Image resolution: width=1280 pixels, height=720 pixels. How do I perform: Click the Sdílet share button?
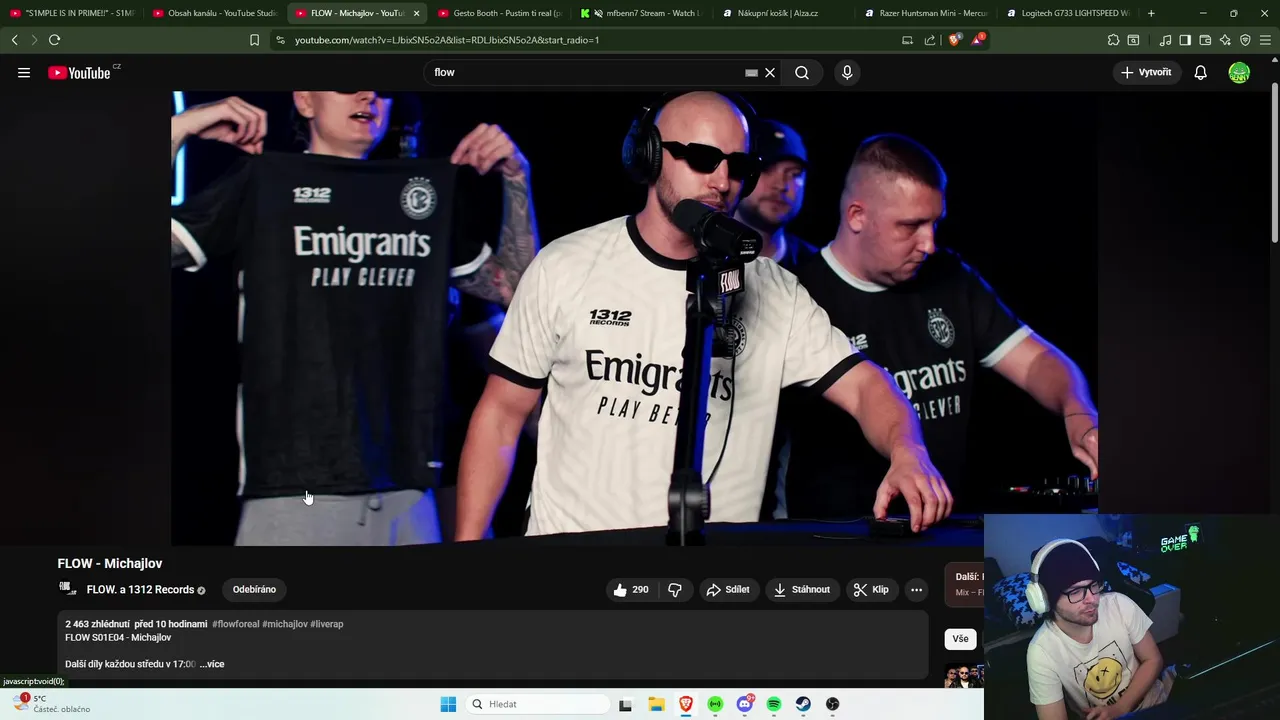pos(728,590)
